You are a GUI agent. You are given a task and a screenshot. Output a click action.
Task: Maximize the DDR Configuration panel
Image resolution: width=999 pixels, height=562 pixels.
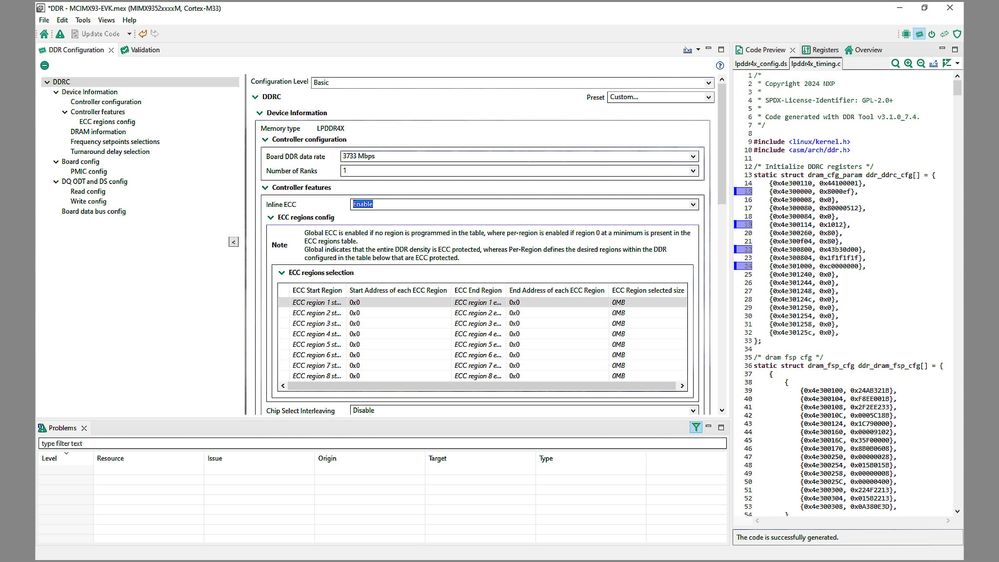[x=721, y=49]
